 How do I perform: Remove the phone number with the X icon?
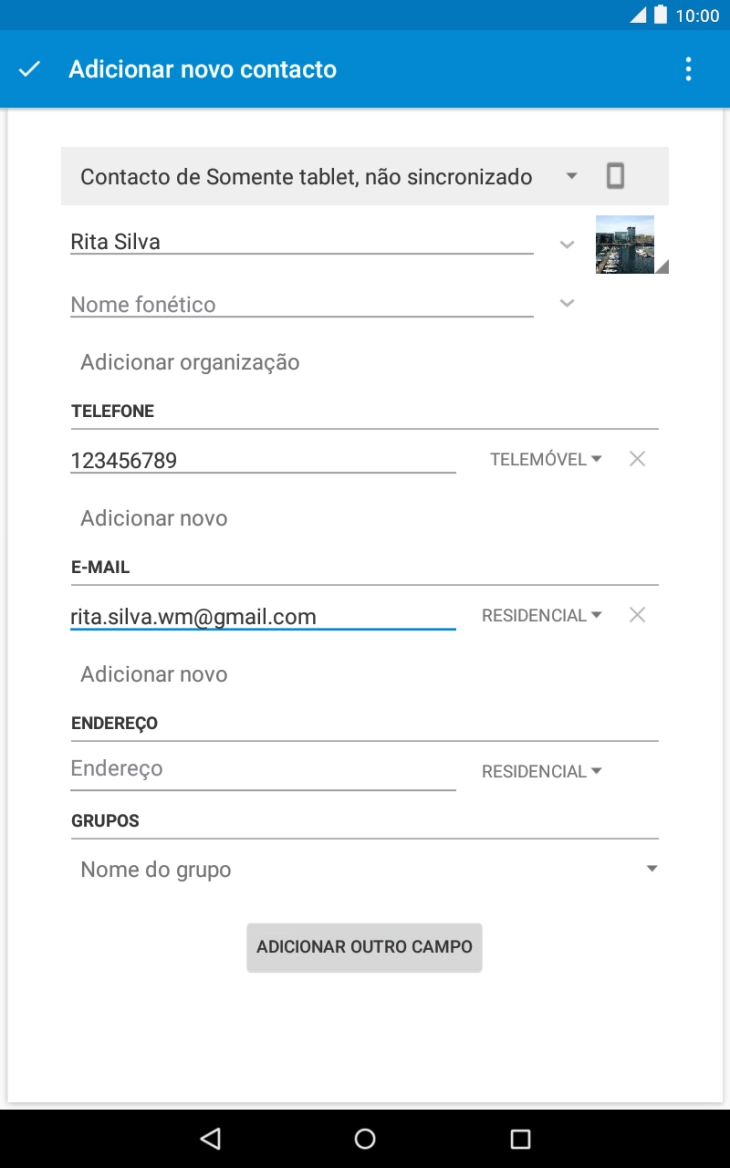[x=637, y=459]
